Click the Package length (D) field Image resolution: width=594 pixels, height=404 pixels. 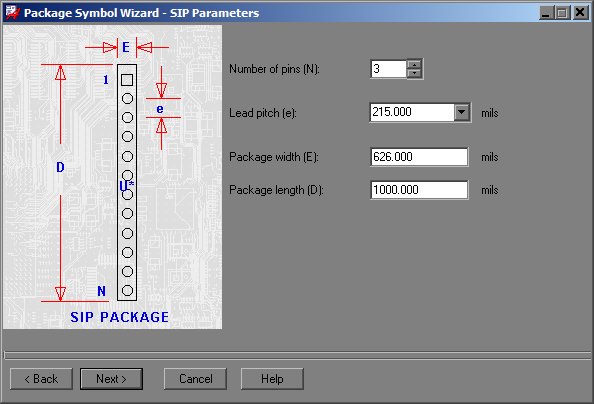[419, 190]
